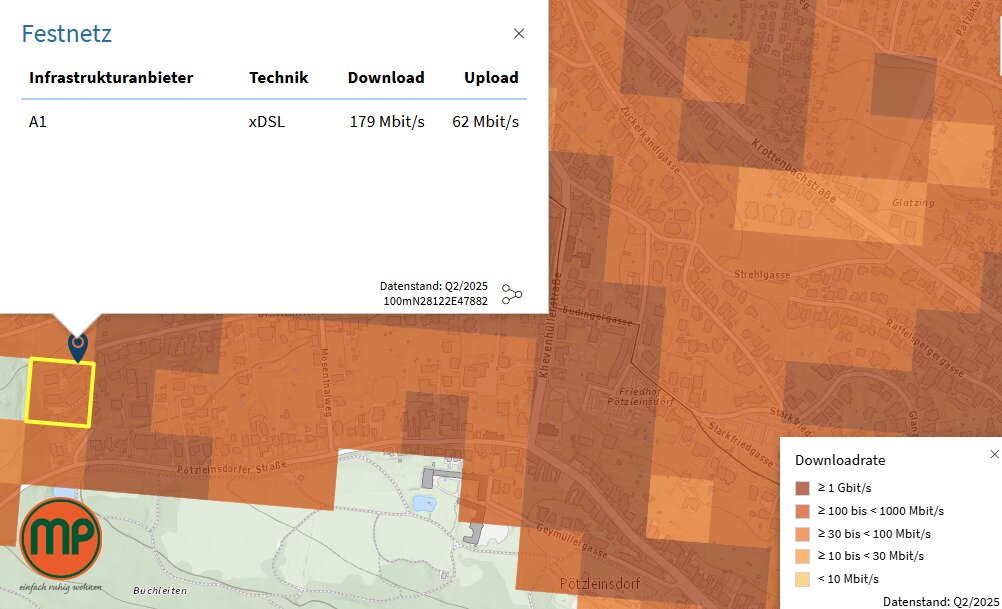Click the blue location pin marker
The width and height of the screenshot is (1002, 609).
77,345
